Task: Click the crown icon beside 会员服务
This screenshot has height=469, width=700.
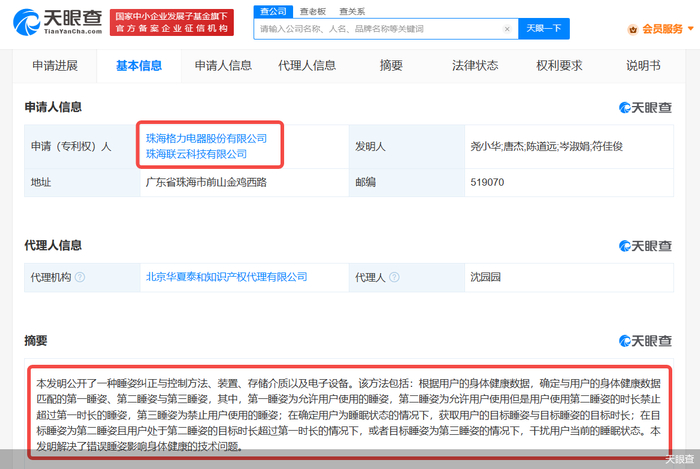Action: click(x=632, y=29)
